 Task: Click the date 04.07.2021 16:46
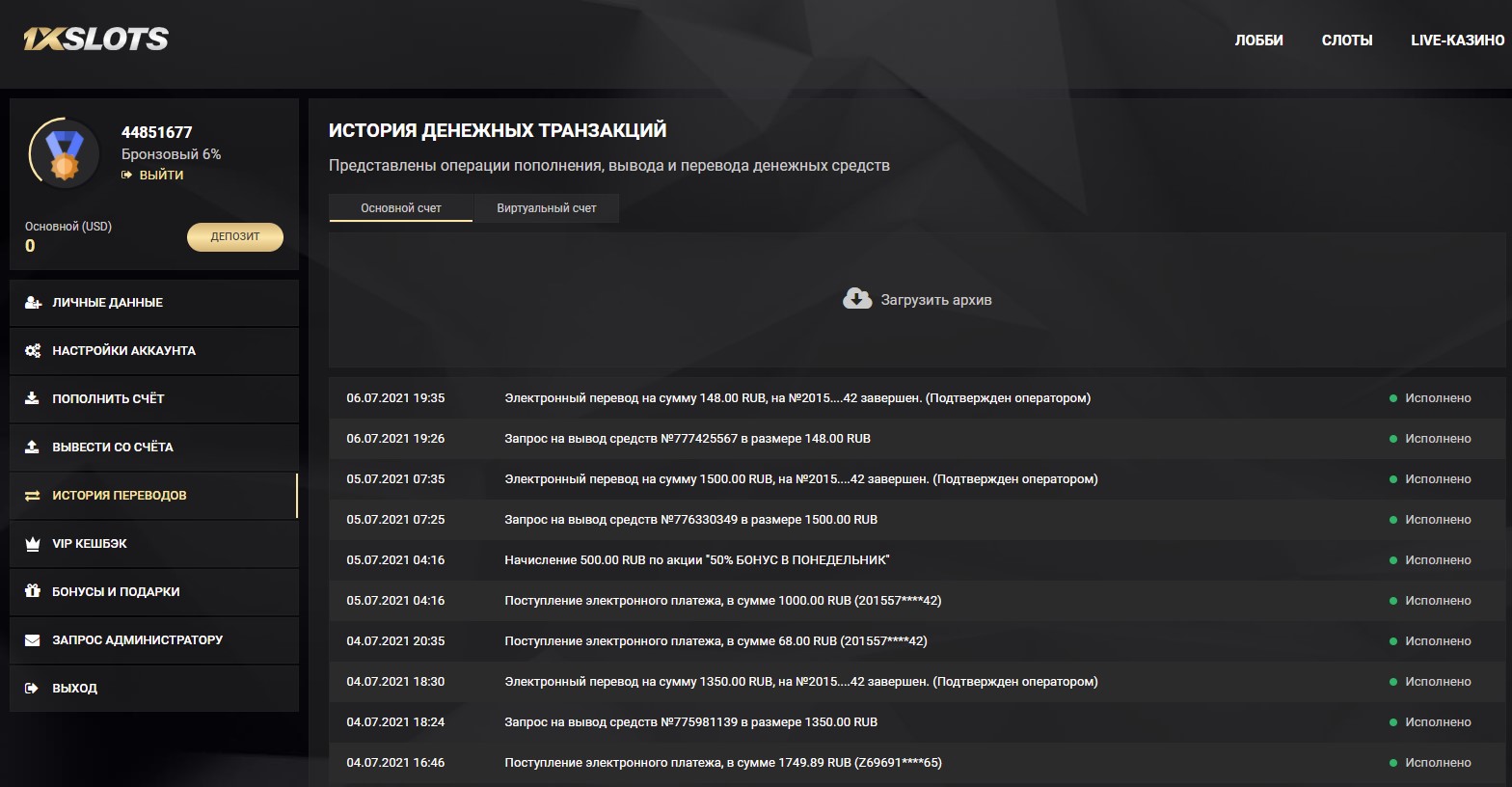tap(395, 762)
